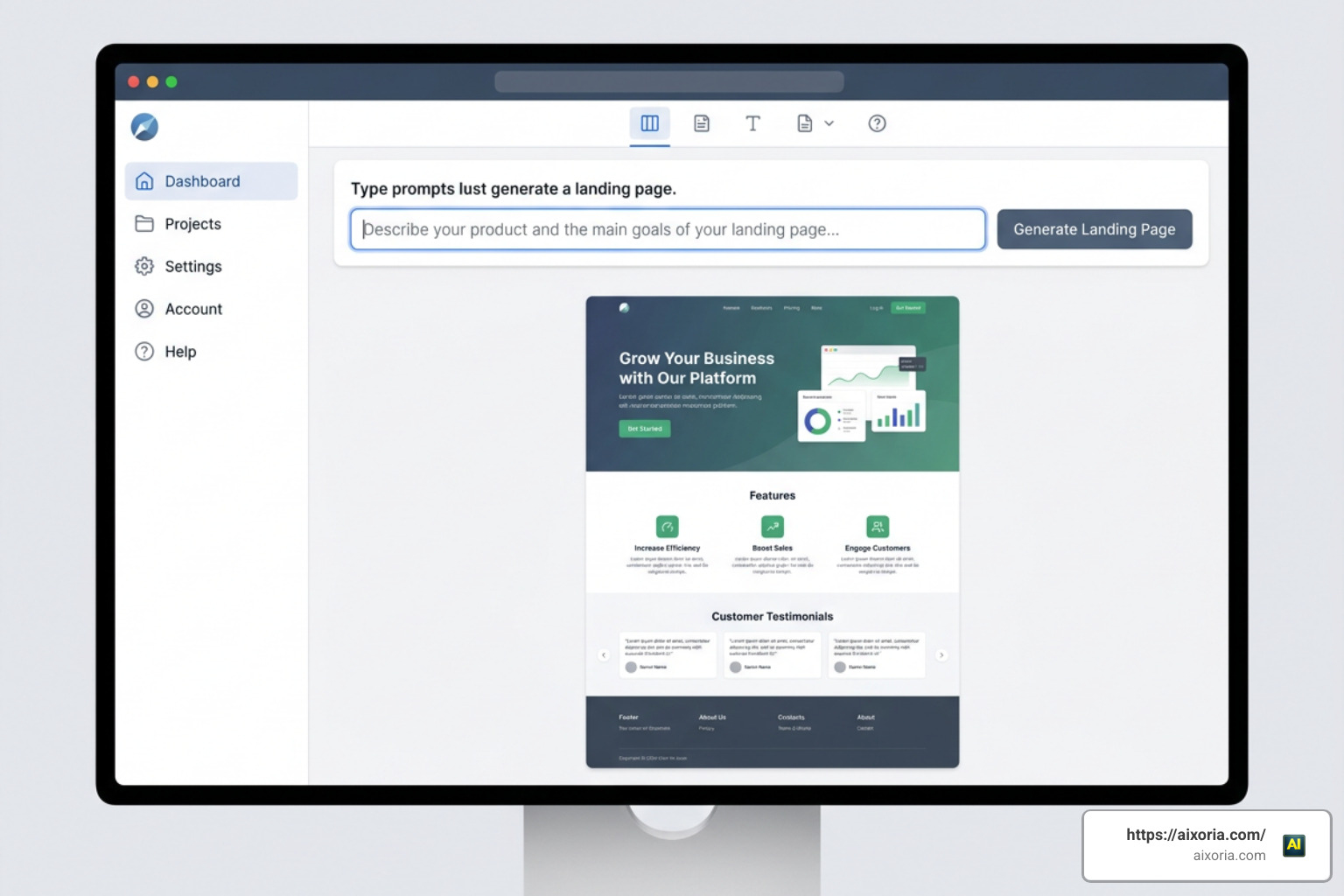The height and width of the screenshot is (896, 1344).
Task: Click the 'Features' heading in preview
Action: [773, 495]
